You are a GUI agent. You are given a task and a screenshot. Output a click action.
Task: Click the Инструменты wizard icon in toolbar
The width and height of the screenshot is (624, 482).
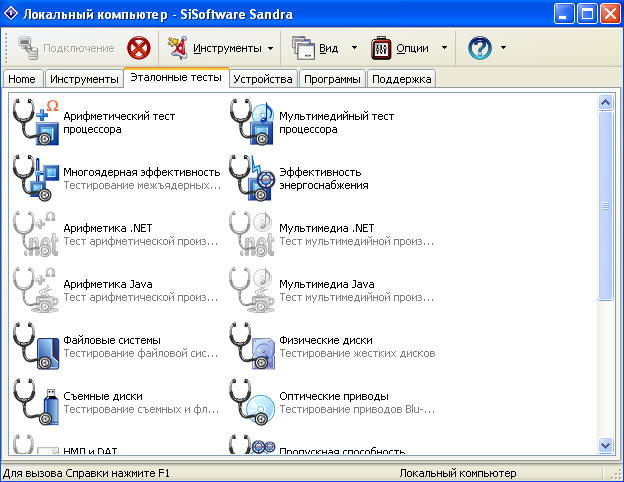click(177, 48)
